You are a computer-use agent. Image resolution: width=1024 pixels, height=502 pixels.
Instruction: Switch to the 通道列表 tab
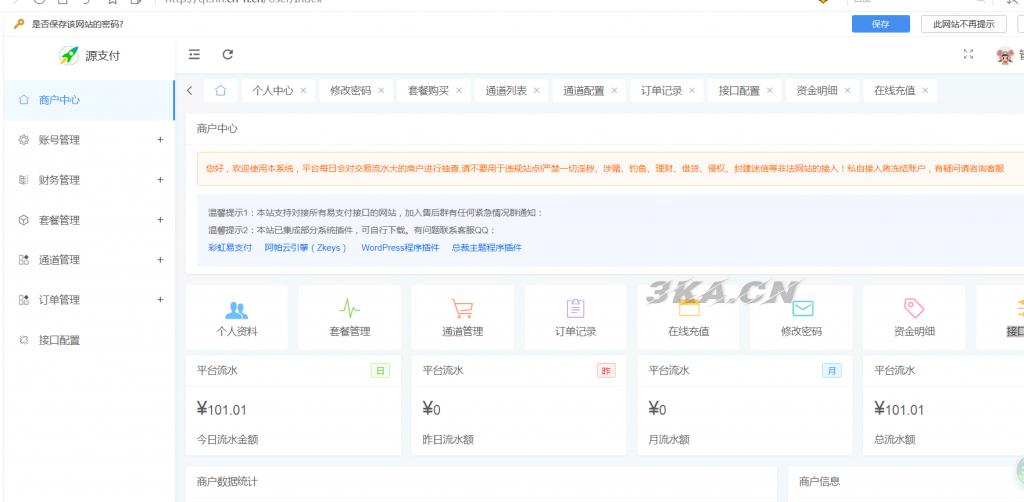point(506,90)
